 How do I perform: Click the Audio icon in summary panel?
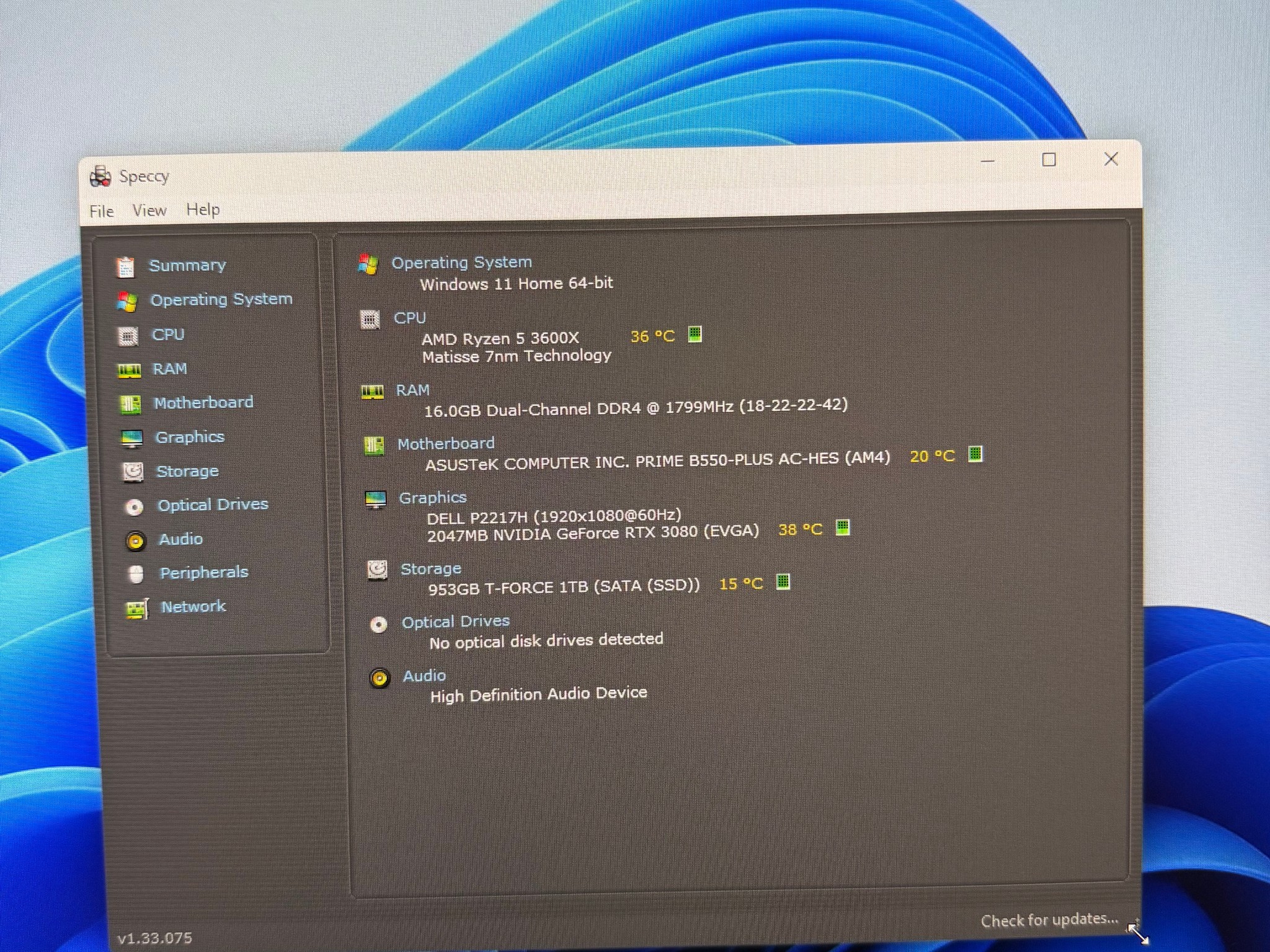[380, 678]
